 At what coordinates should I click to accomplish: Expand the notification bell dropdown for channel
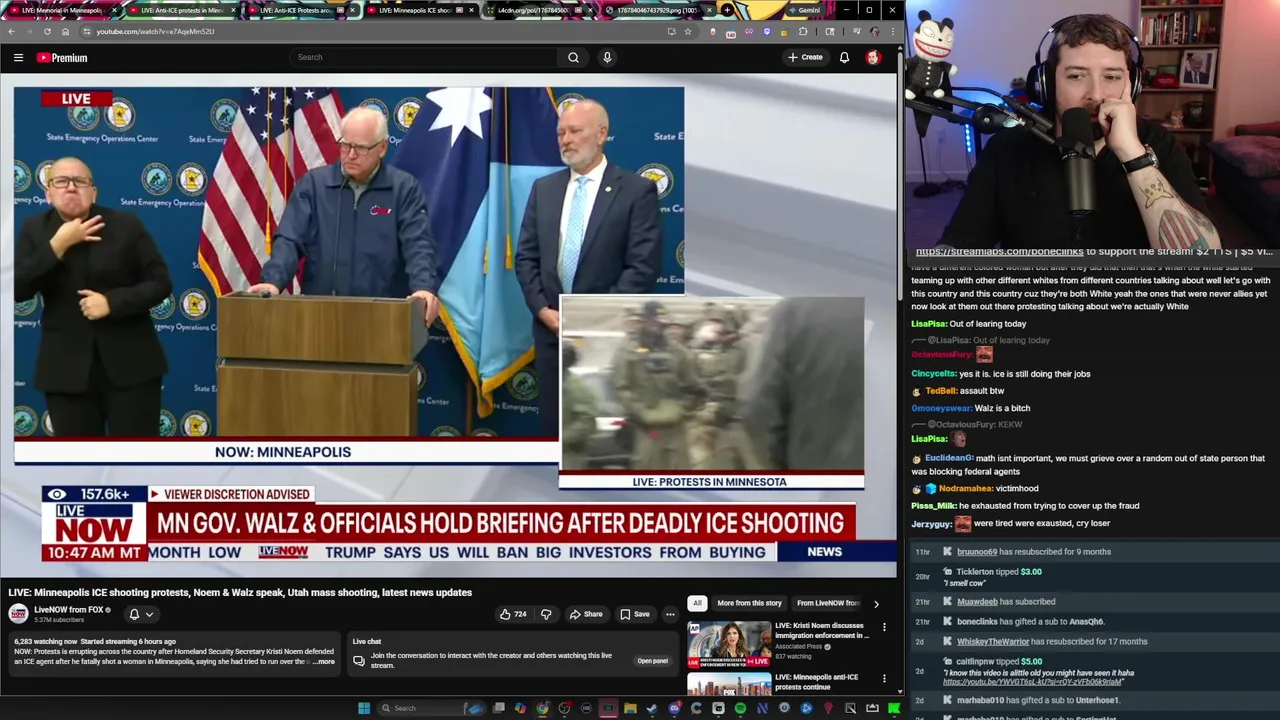[x=140, y=614]
